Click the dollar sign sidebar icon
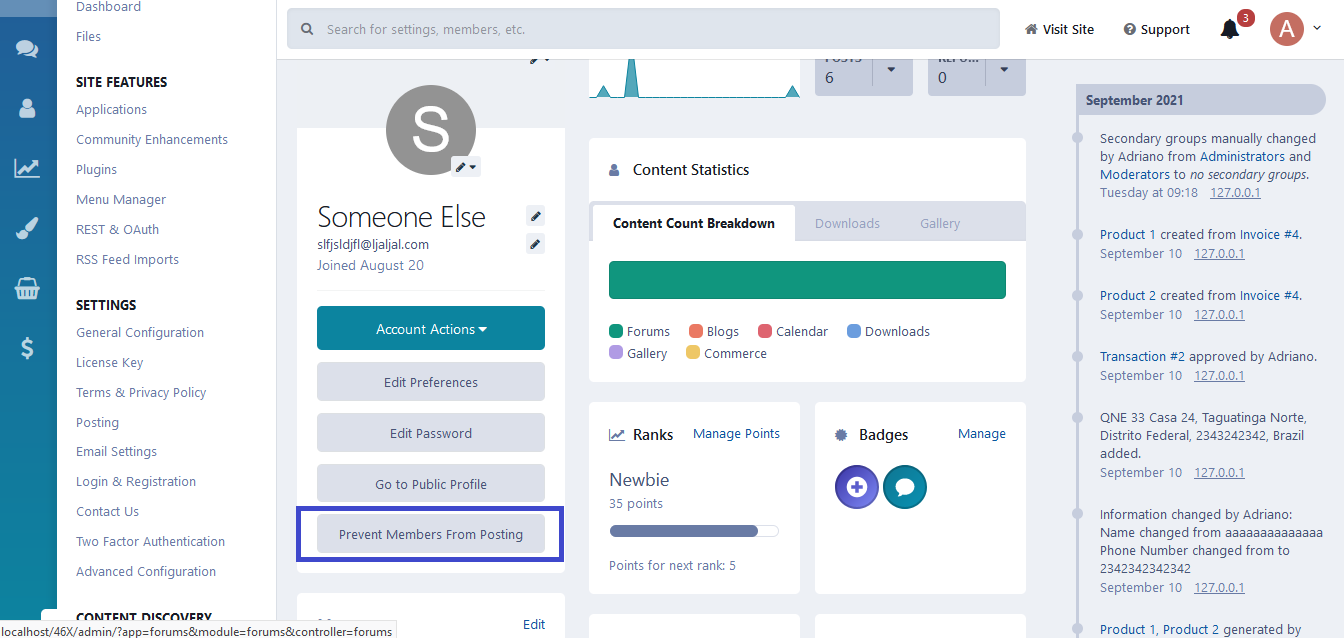The height and width of the screenshot is (638, 1344). 27,348
